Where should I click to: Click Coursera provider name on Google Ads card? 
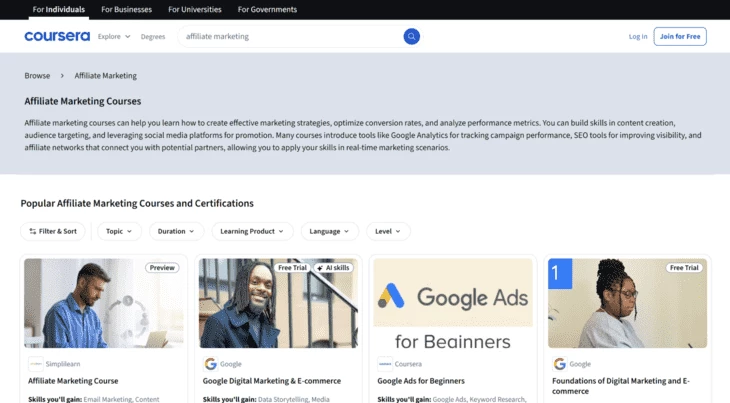click(x=408, y=364)
